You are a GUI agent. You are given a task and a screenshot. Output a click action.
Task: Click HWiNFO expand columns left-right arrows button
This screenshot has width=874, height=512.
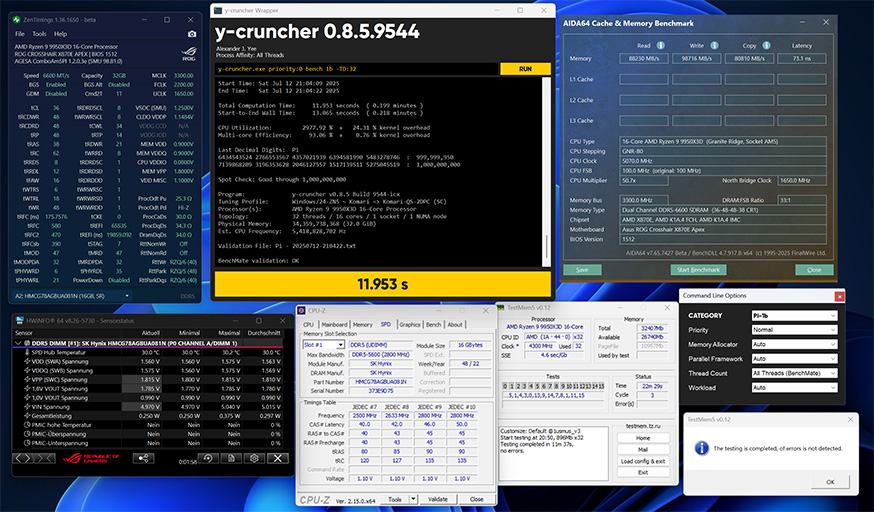click(23, 459)
